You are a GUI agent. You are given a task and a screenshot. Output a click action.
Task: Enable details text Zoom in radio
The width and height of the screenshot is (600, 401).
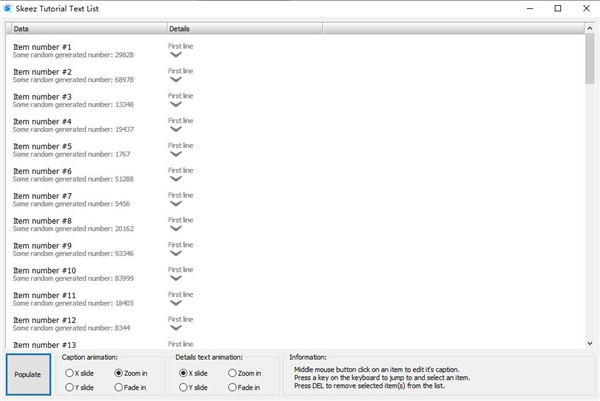coord(233,373)
